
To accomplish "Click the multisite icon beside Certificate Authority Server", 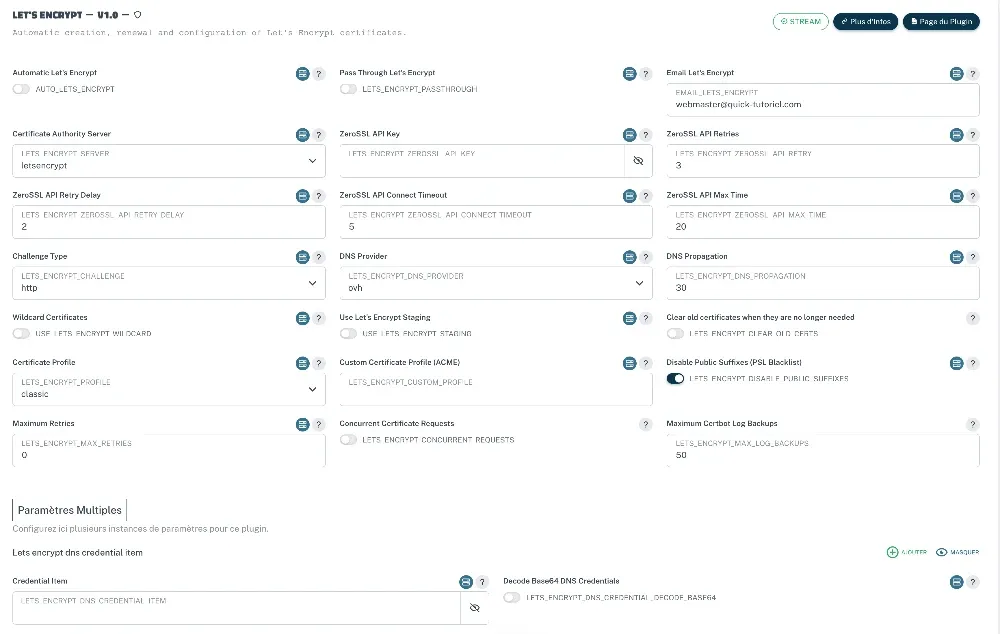I will [x=302, y=135].
